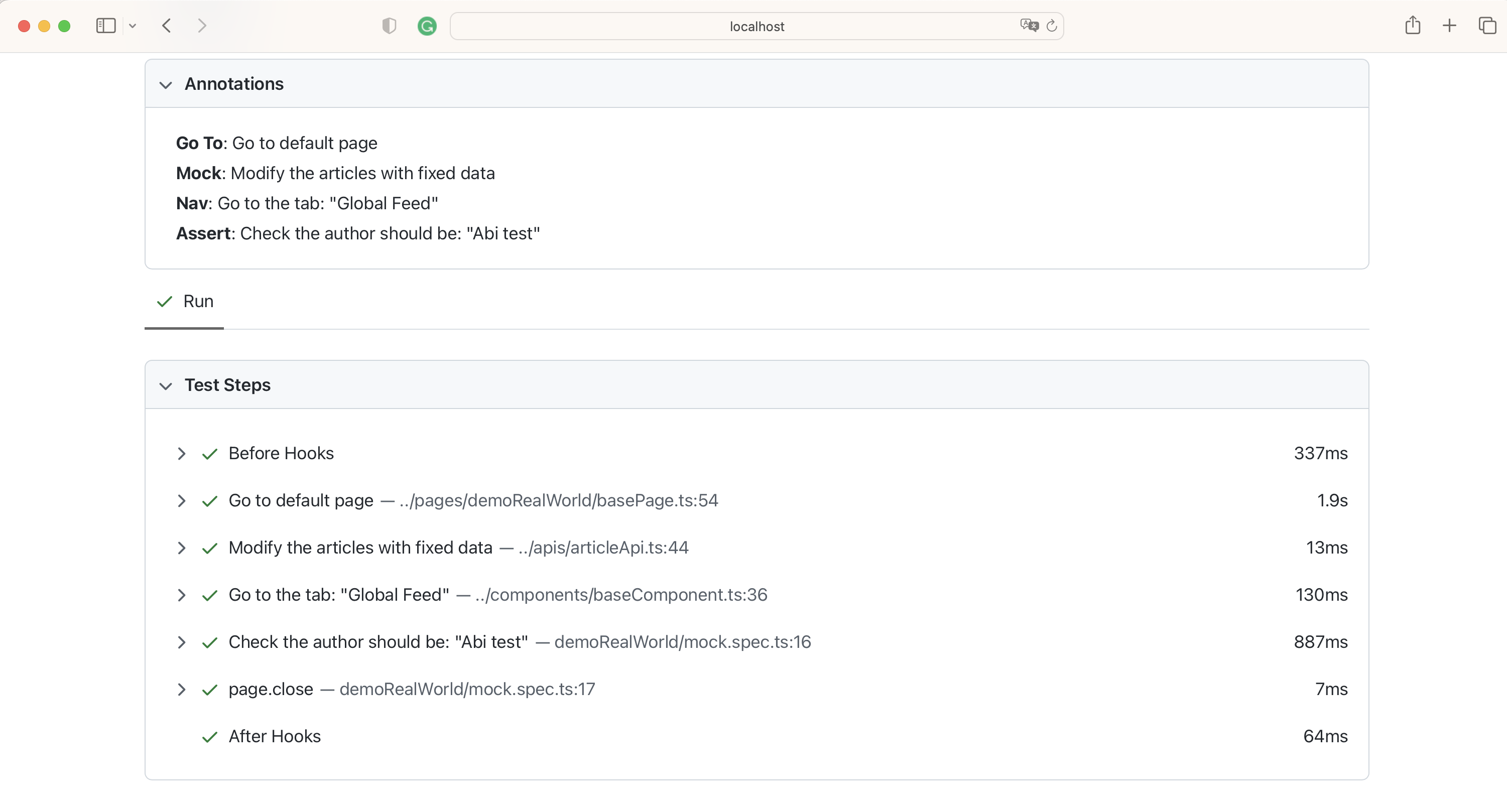Navigate forward using the forward arrow
The width and height of the screenshot is (1507, 812).
[202, 26]
